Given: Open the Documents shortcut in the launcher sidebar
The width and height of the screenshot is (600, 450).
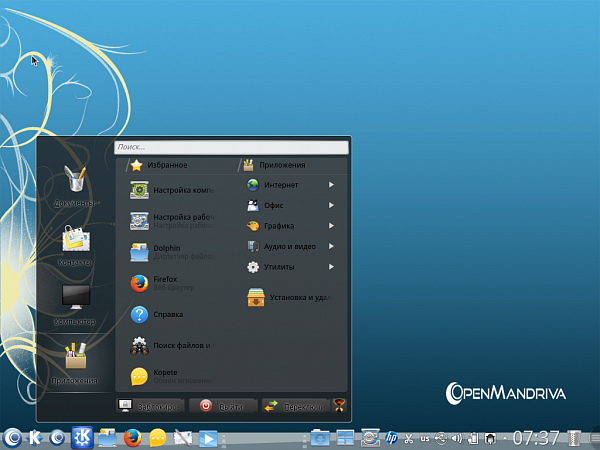Looking at the screenshot, I should 75,187.
